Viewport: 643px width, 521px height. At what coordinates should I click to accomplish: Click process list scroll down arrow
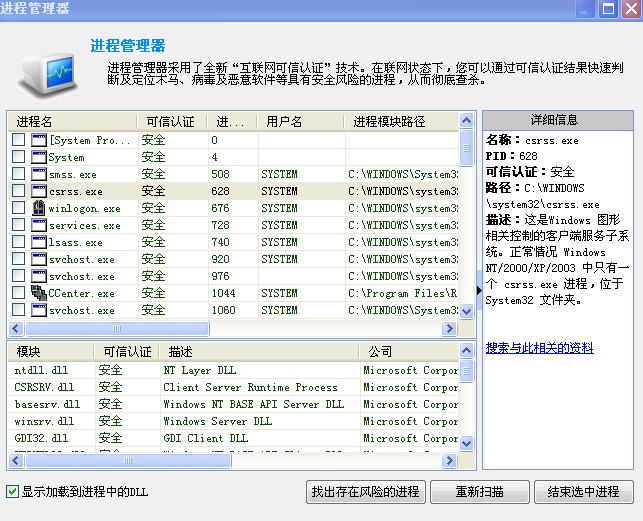467,311
